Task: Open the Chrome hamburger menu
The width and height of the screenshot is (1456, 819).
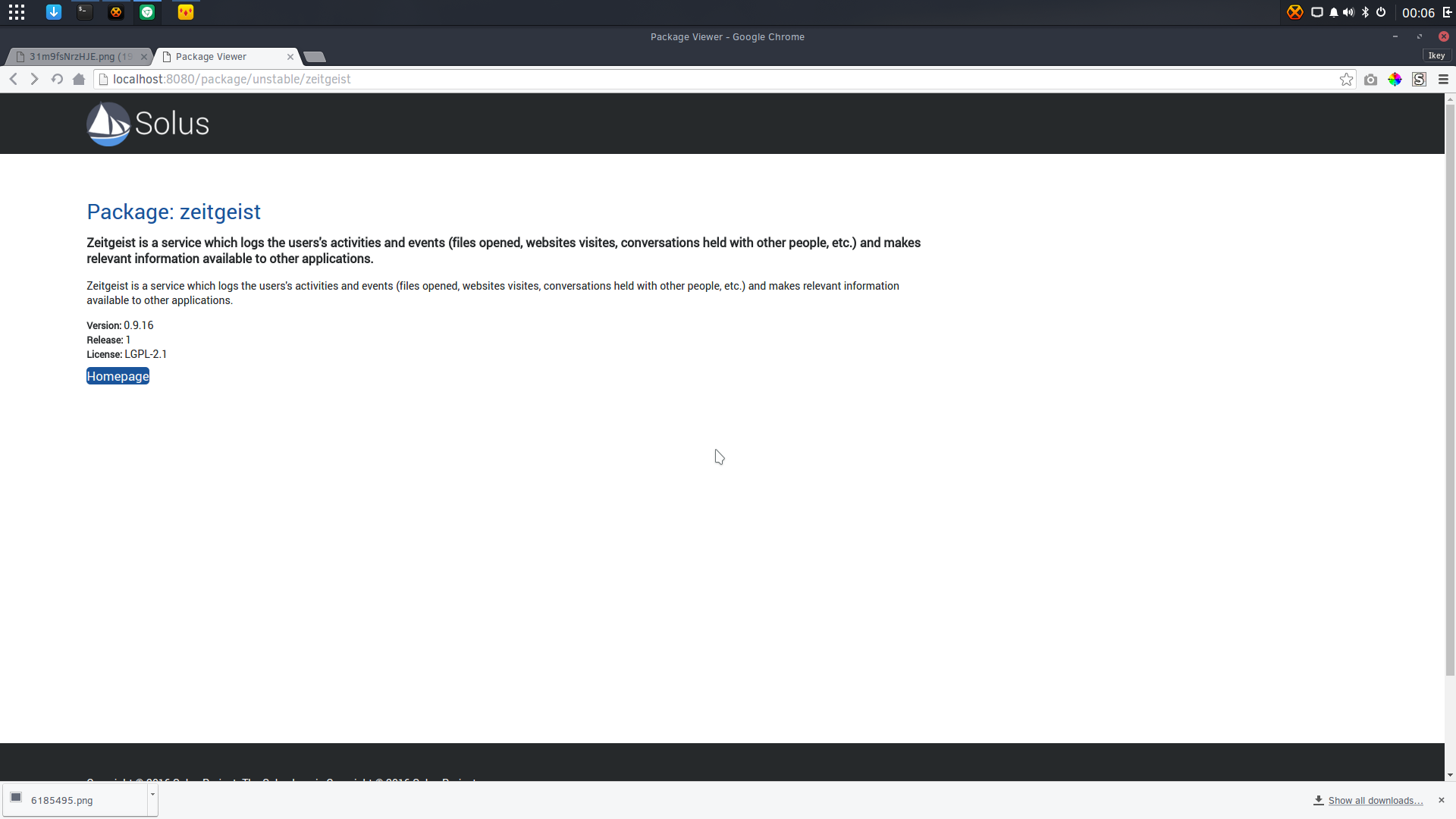Action: [x=1443, y=79]
